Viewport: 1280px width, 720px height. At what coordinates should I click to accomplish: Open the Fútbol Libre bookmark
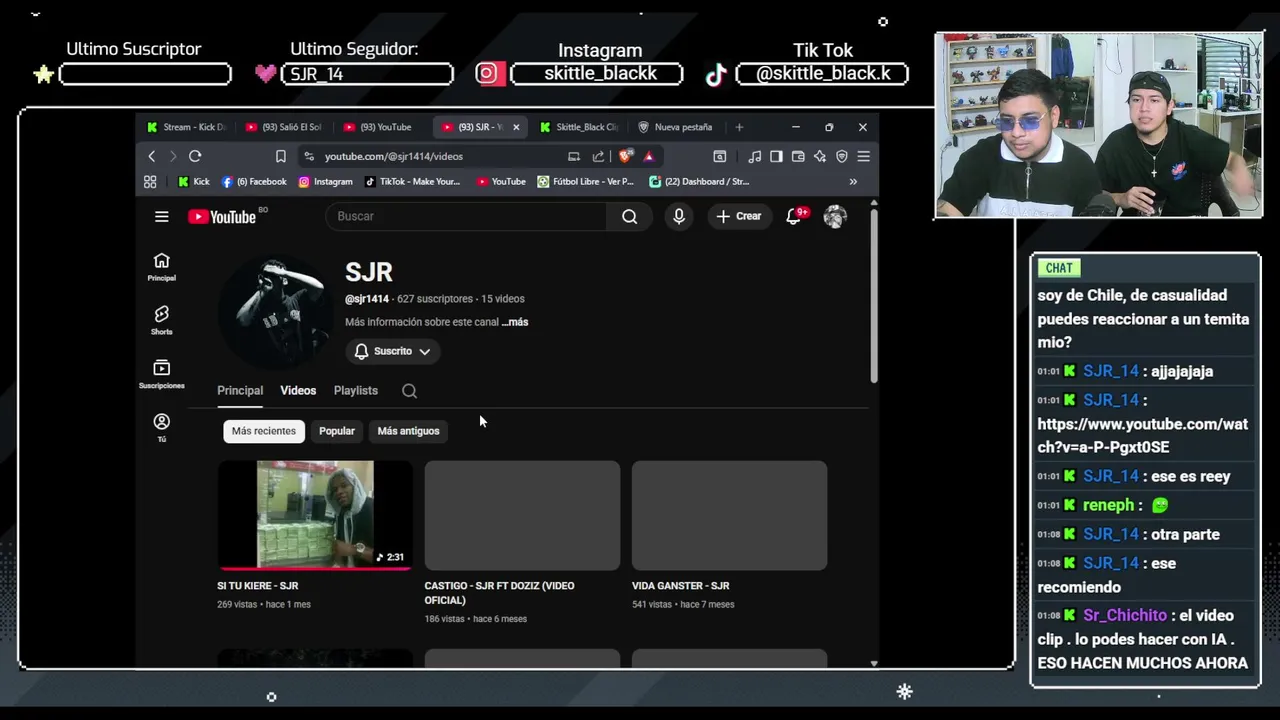[586, 182]
